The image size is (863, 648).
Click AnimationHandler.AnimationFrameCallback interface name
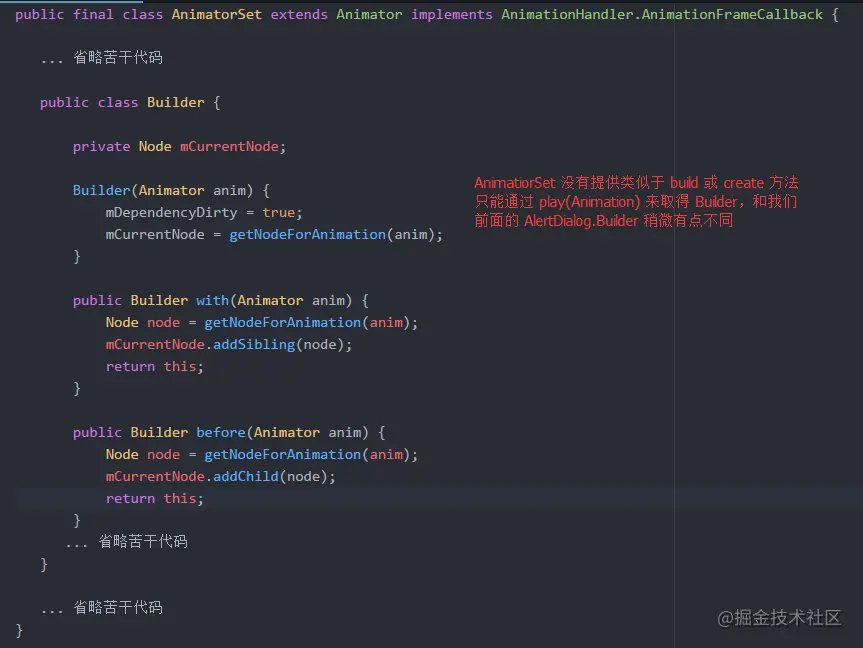point(662,14)
